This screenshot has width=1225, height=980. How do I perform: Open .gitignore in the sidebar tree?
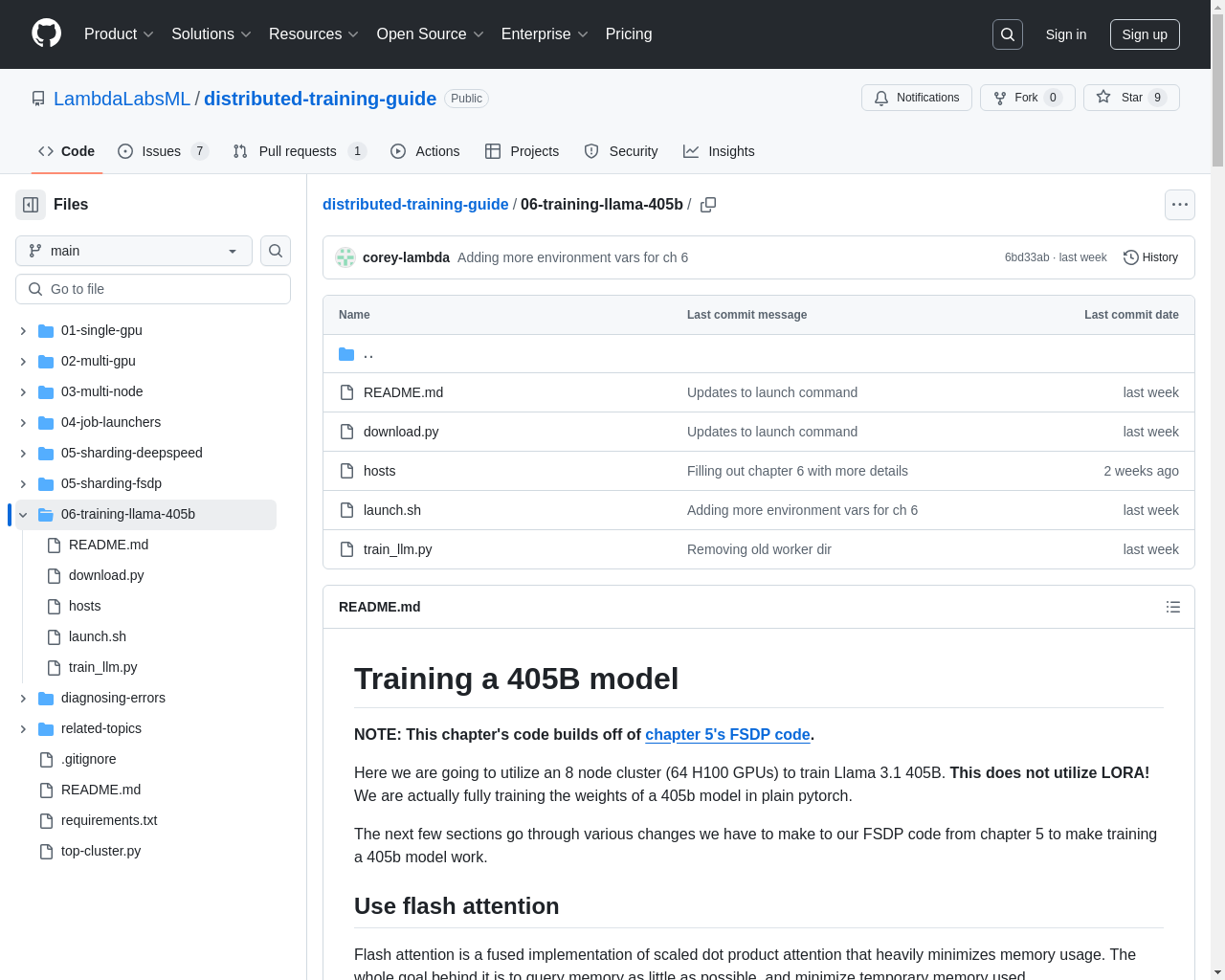click(x=89, y=759)
